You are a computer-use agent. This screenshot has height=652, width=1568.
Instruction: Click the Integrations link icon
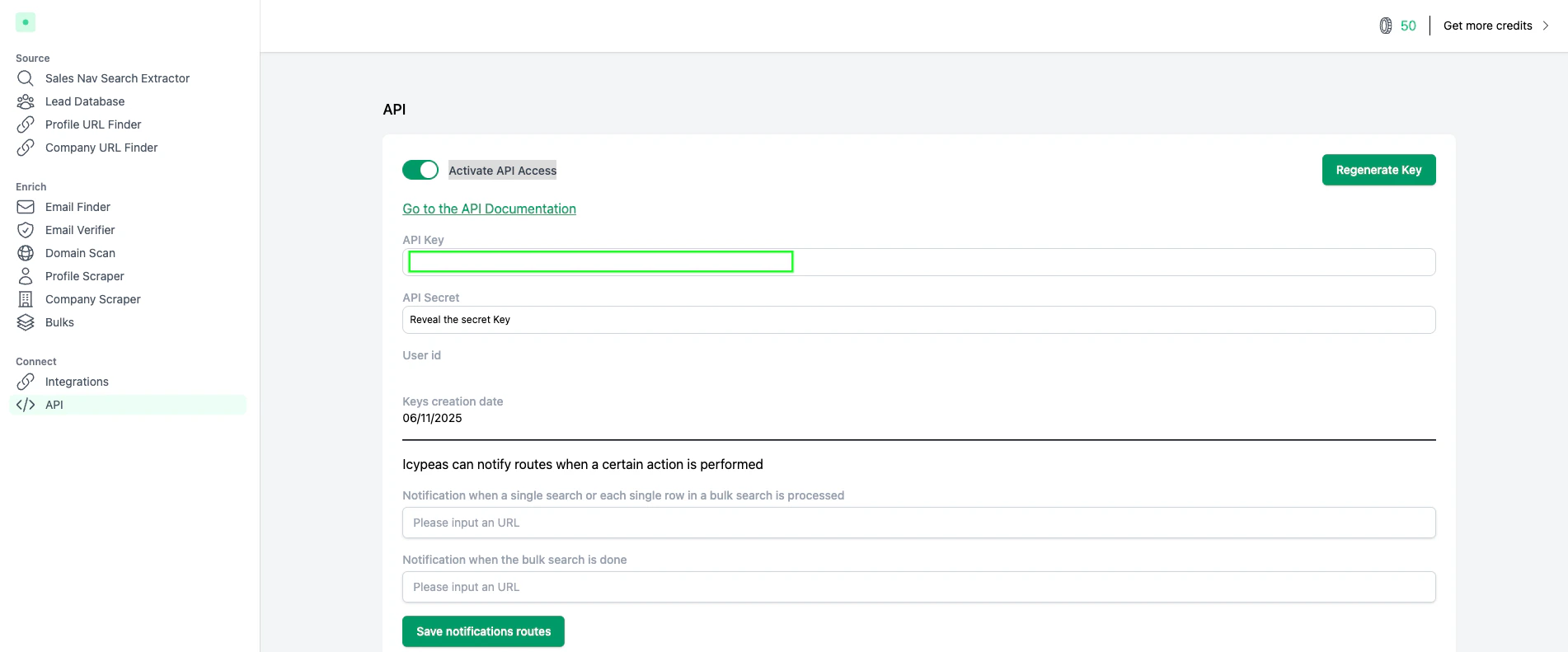pyautogui.click(x=26, y=382)
